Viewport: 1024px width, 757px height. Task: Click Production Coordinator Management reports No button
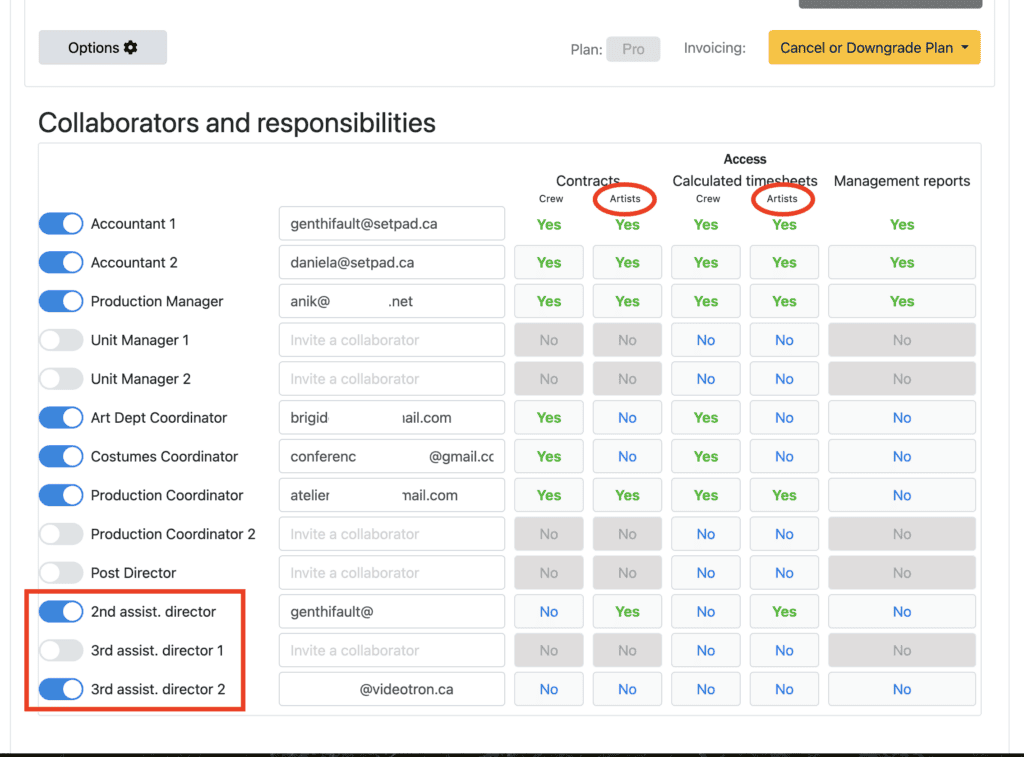coord(901,495)
